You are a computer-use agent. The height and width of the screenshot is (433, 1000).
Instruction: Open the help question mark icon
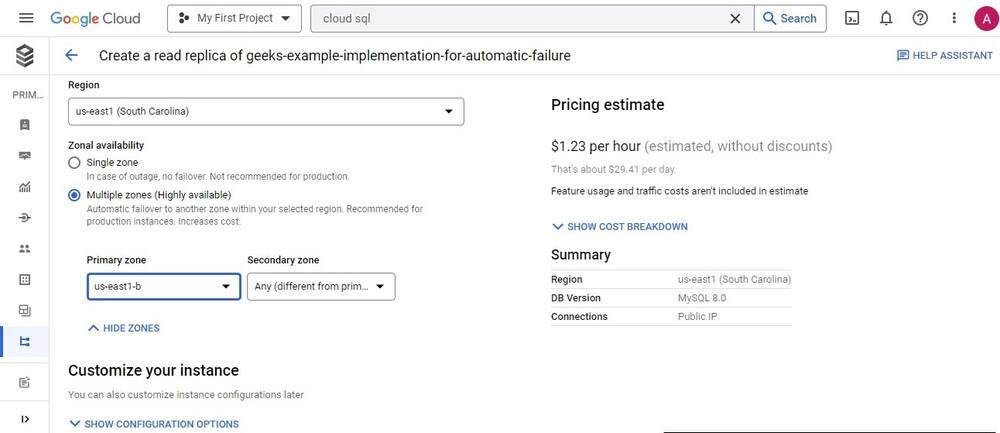click(x=920, y=18)
